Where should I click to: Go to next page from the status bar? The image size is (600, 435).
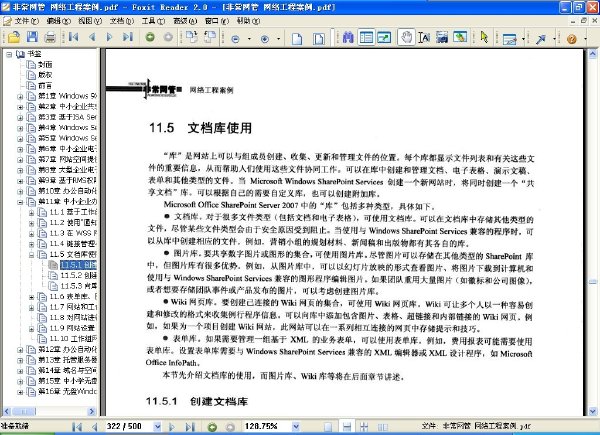pyautogui.click(x=172, y=427)
